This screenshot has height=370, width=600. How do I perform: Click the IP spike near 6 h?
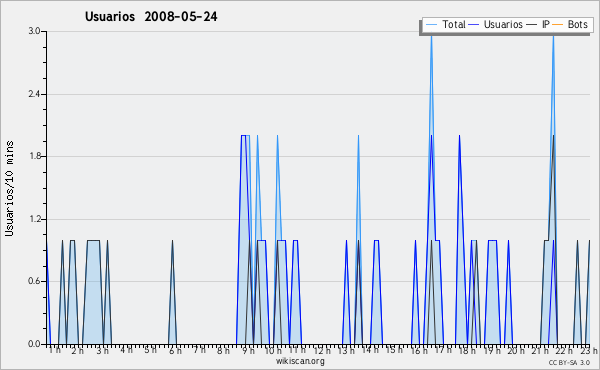pyautogui.click(x=172, y=292)
